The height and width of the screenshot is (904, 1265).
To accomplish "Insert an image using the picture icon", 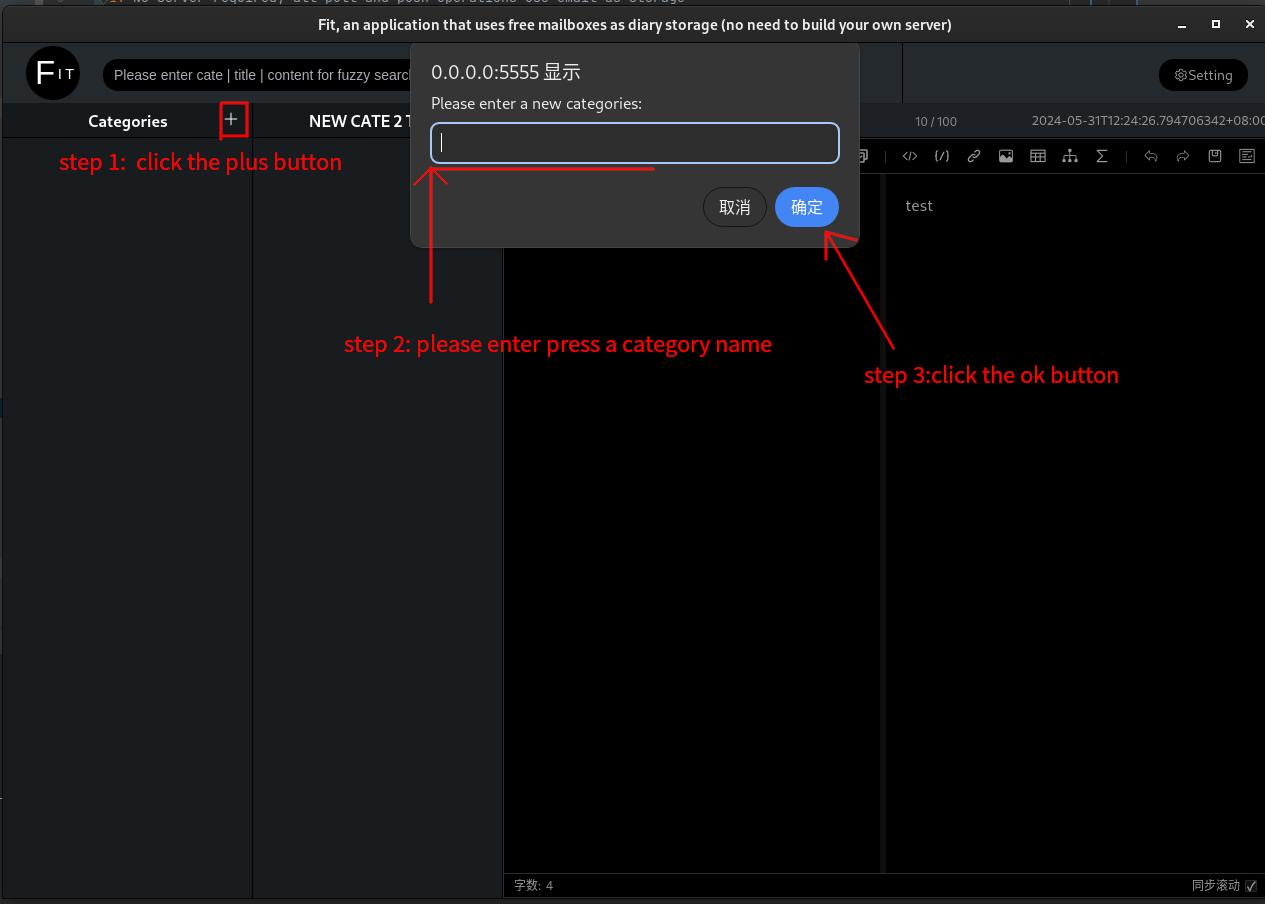I will [x=1006, y=156].
